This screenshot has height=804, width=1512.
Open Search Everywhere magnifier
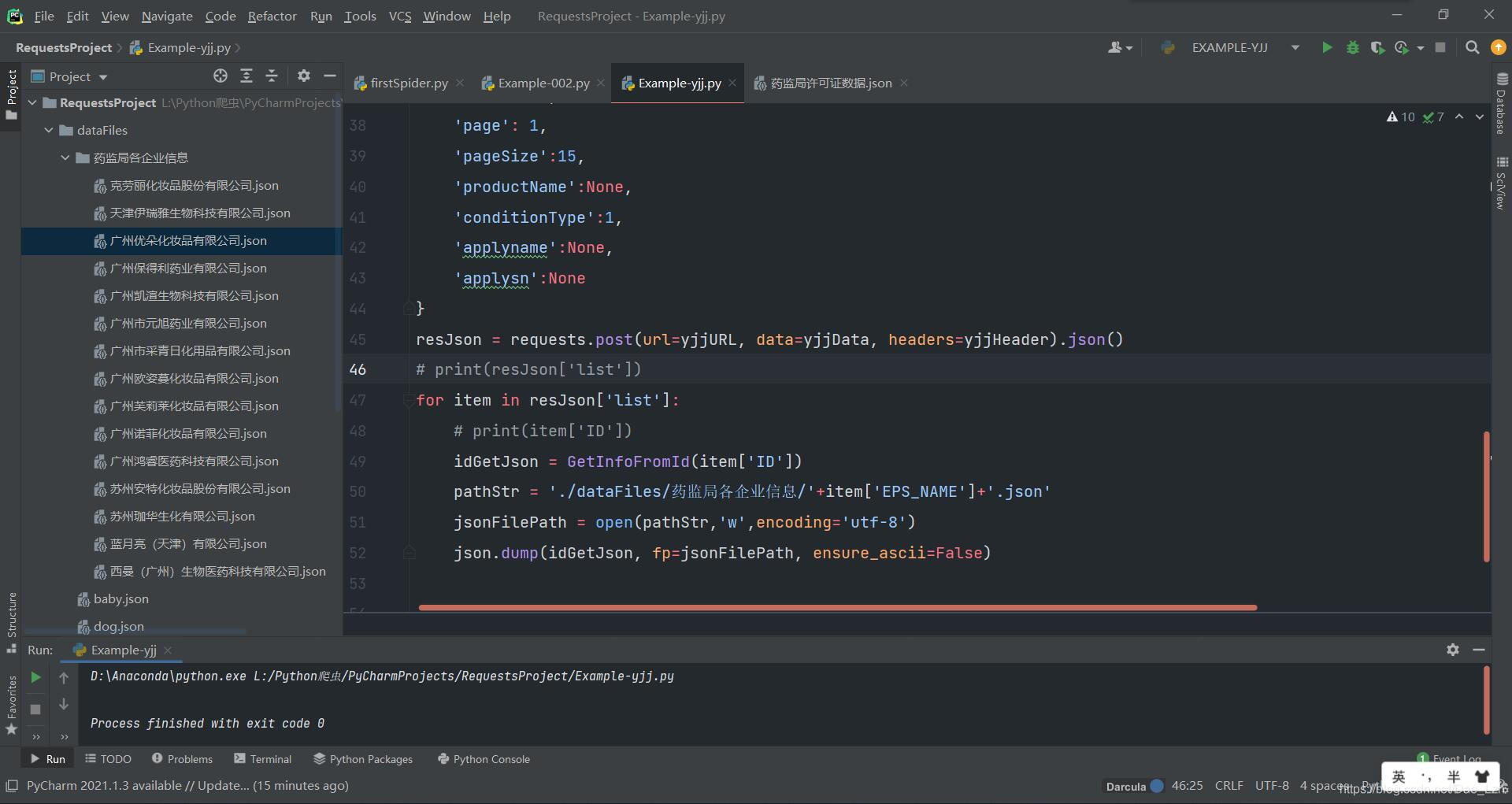1472,48
